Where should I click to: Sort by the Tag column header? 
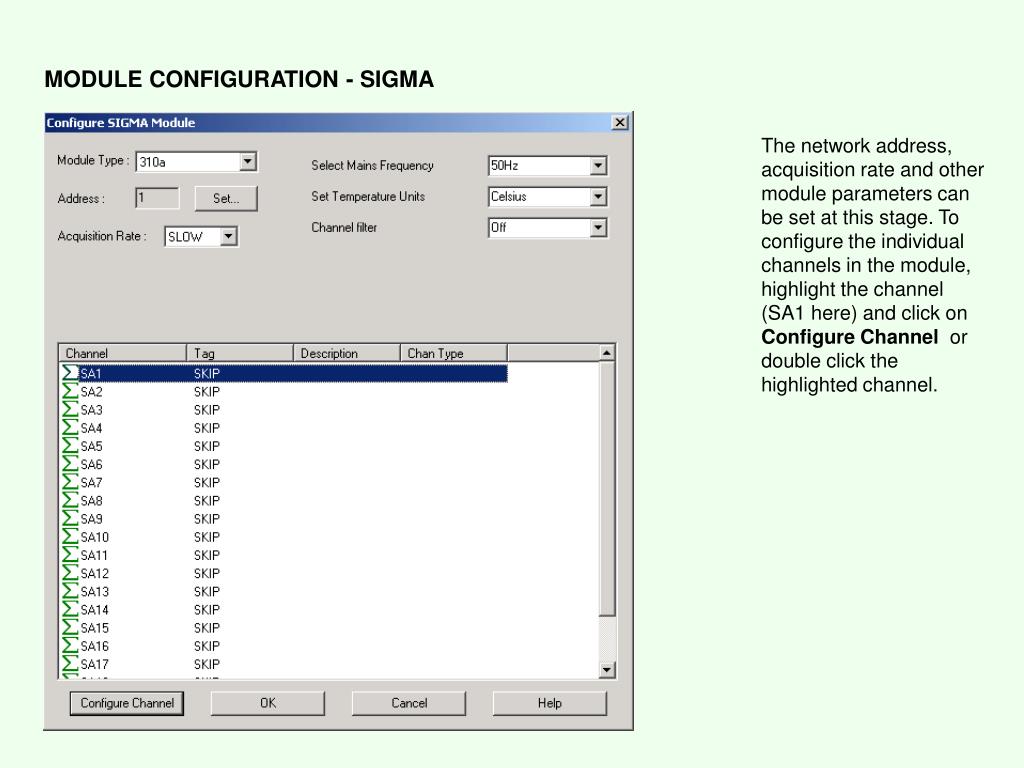tap(240, 353)
